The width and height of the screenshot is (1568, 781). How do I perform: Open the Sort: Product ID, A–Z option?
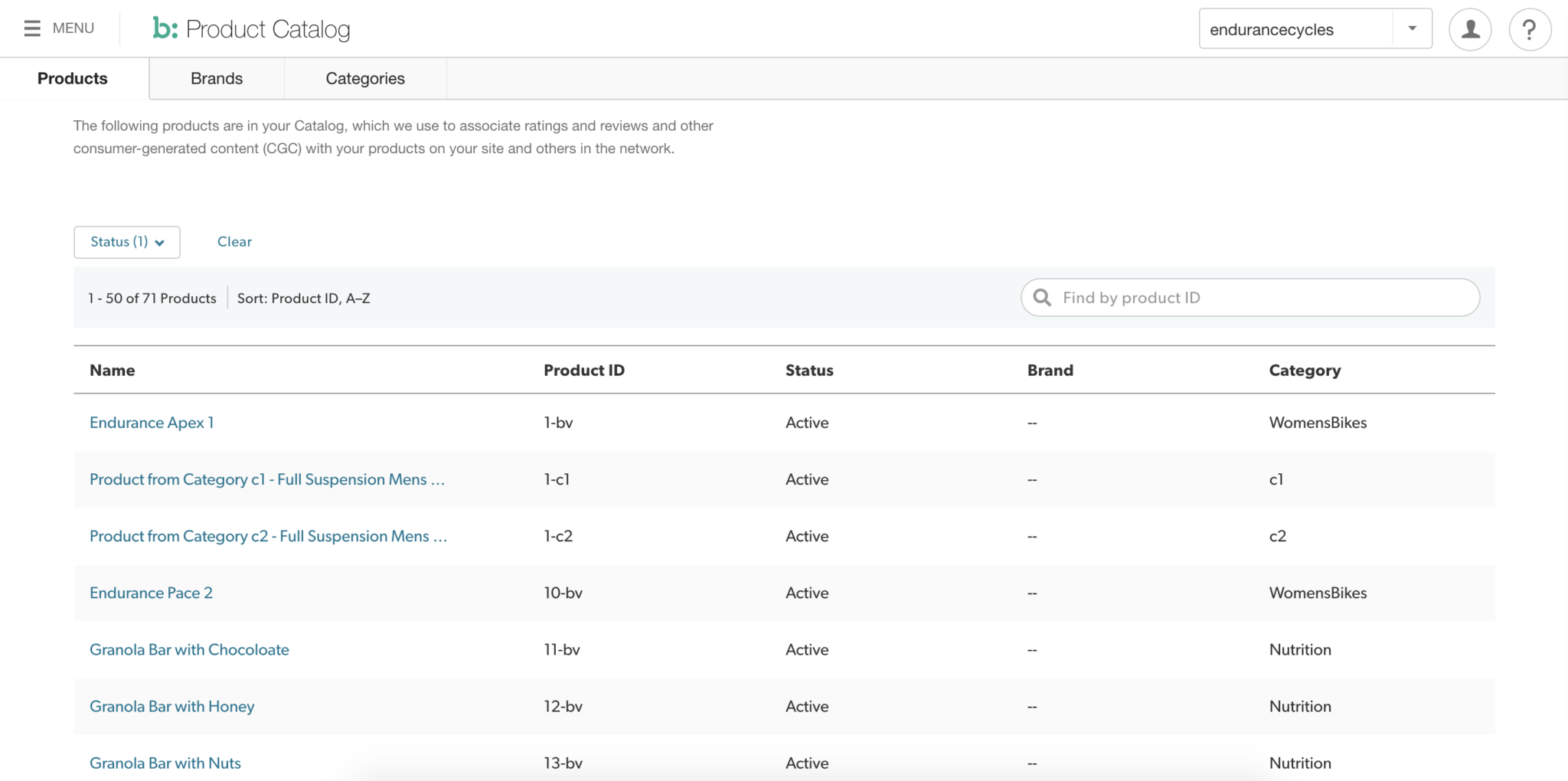pos(303,299)
